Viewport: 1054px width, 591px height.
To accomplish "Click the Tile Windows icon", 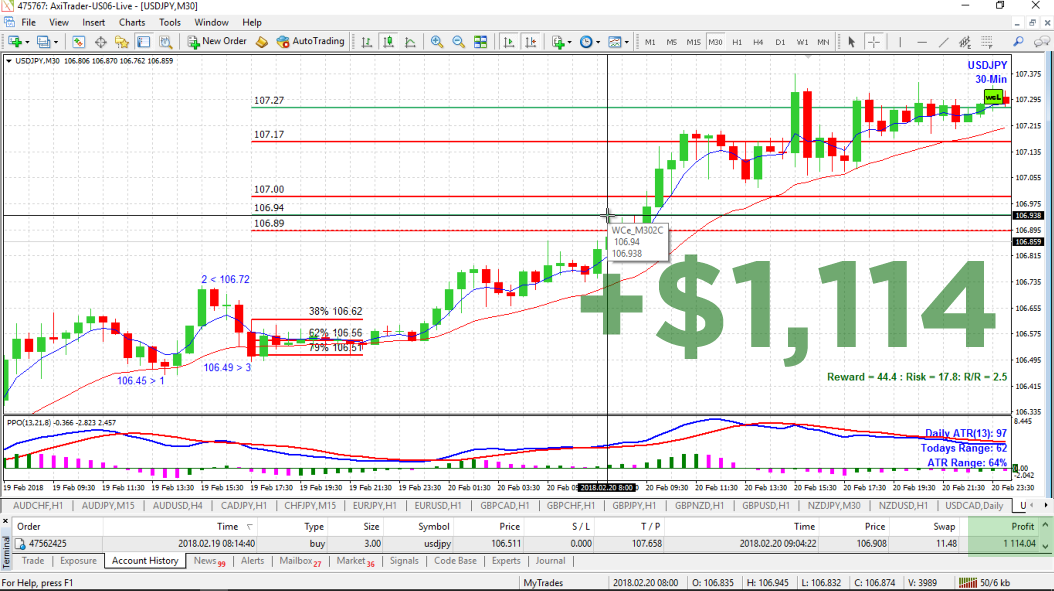I will pos(481,42).
